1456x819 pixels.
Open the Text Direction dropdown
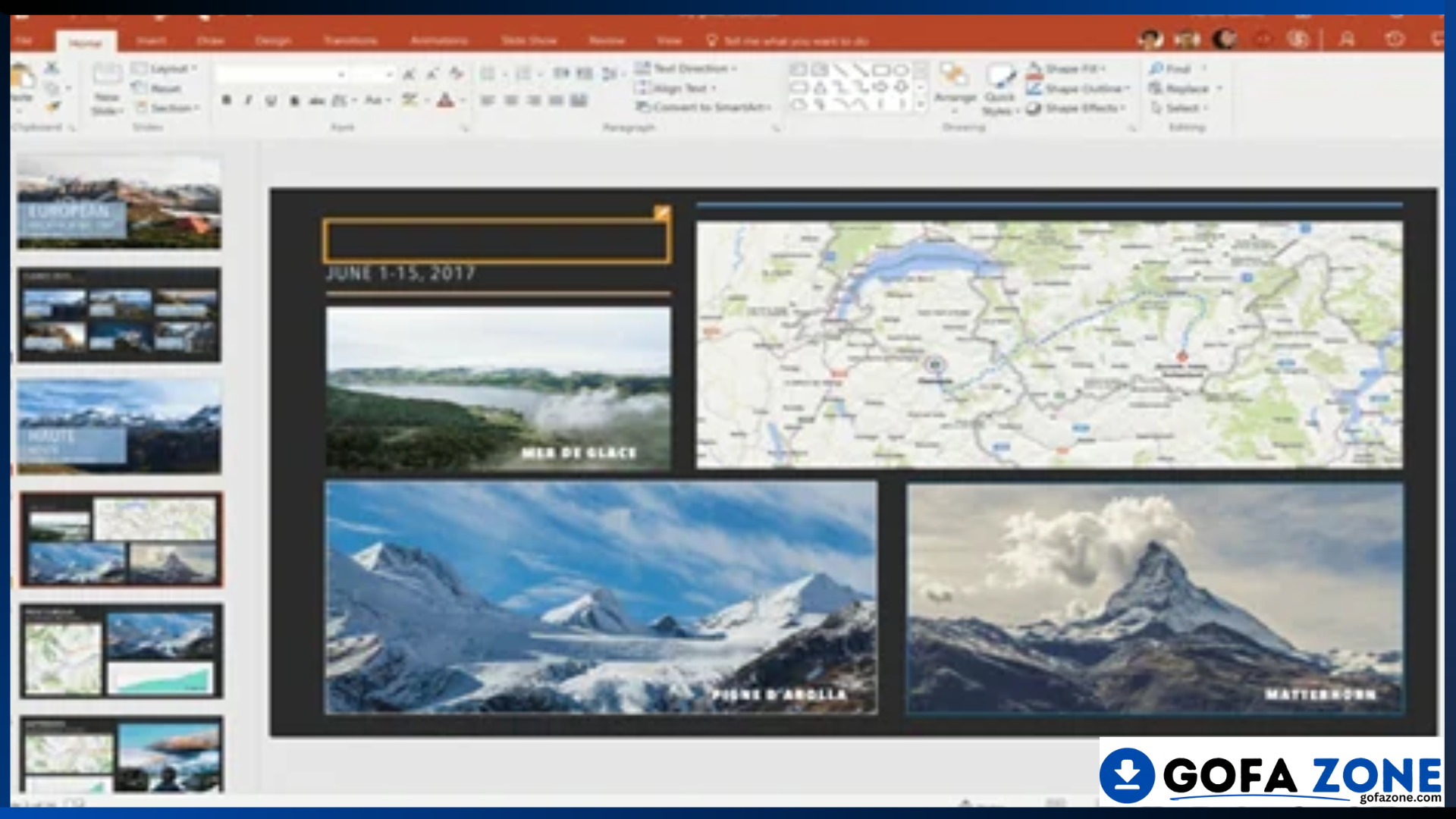686,68
